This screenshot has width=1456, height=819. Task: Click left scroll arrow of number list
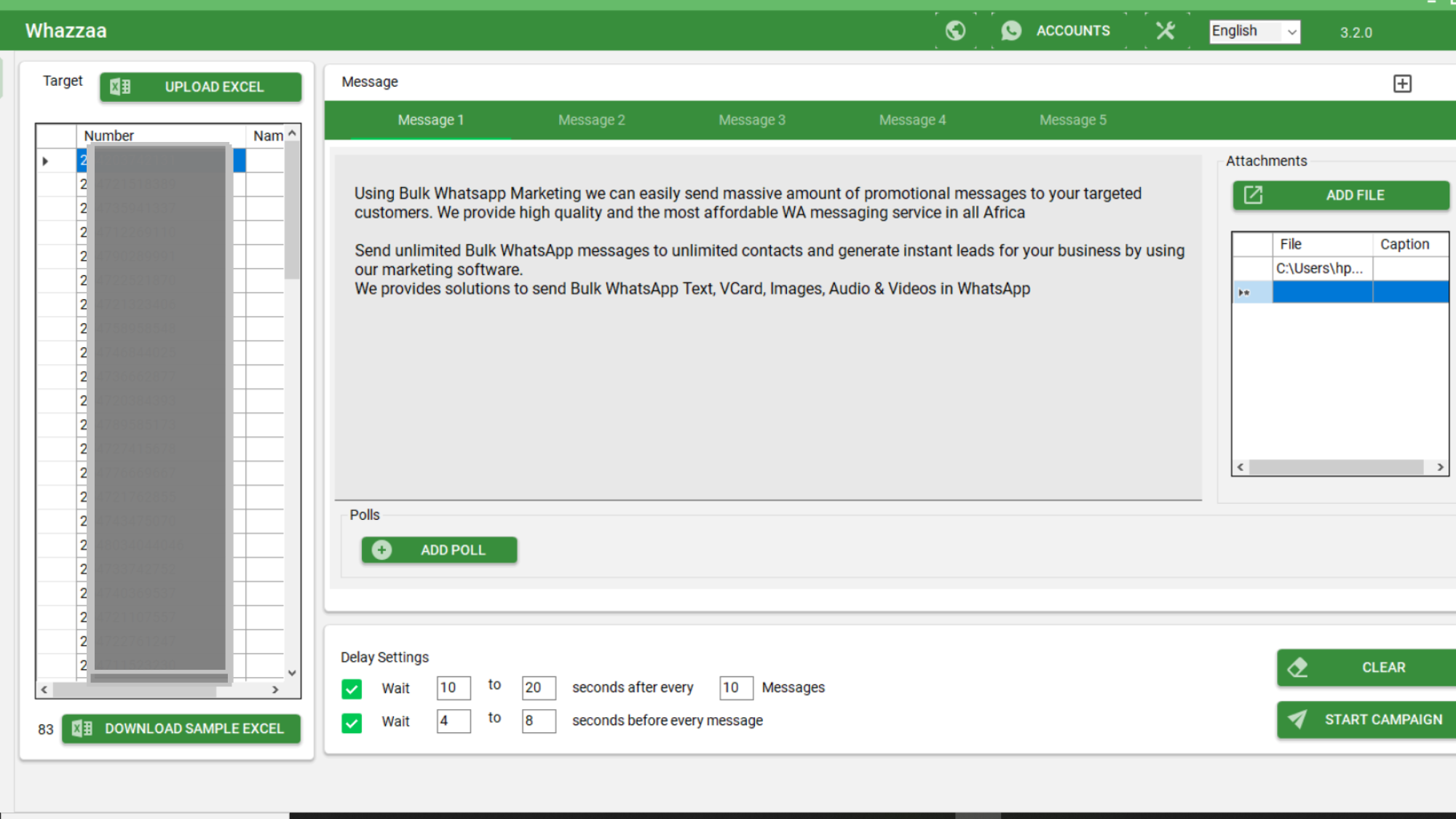pyautogui.click(x=44, y=689)
